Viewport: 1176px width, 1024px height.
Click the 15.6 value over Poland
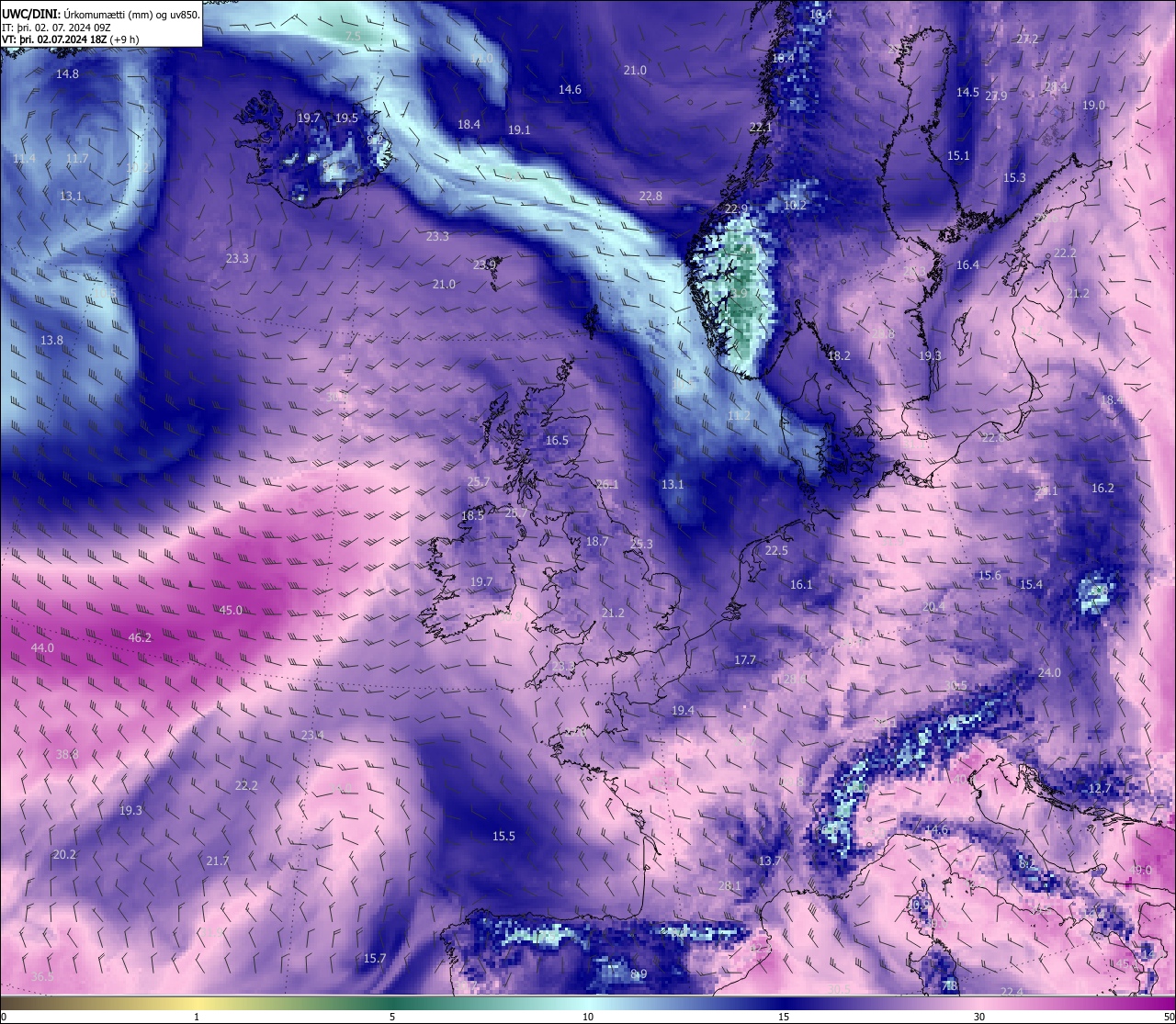989,575
